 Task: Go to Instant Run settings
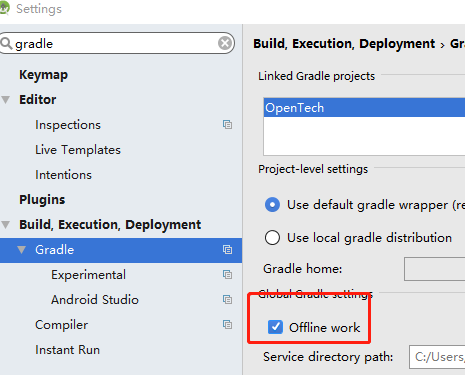[x=68, y=350]
